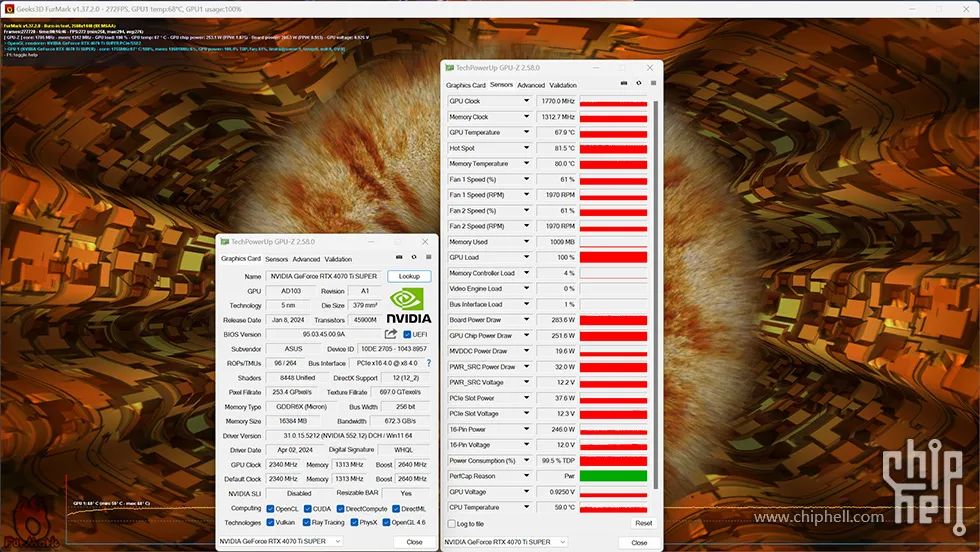Toggle the Vulkan checkbox

click(x=270, y=523)
